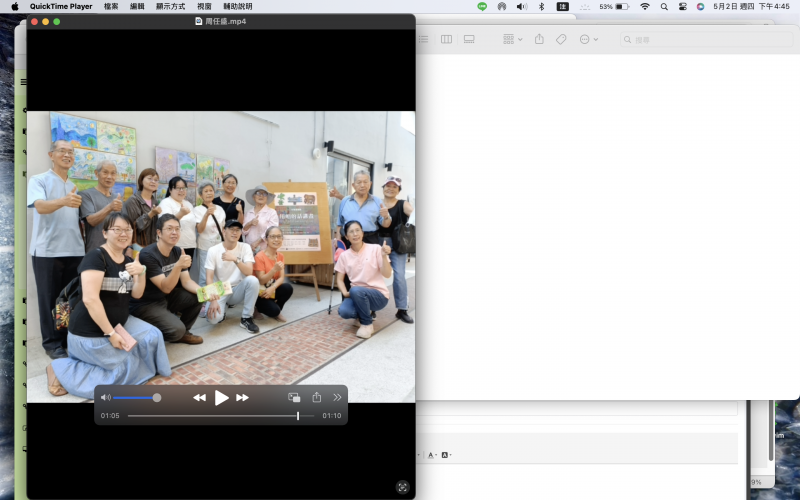The height and width of the screenshot is (500, 800).
Task: Click the fullscreen icon at bottom-right of video
Action: point(402,487)
